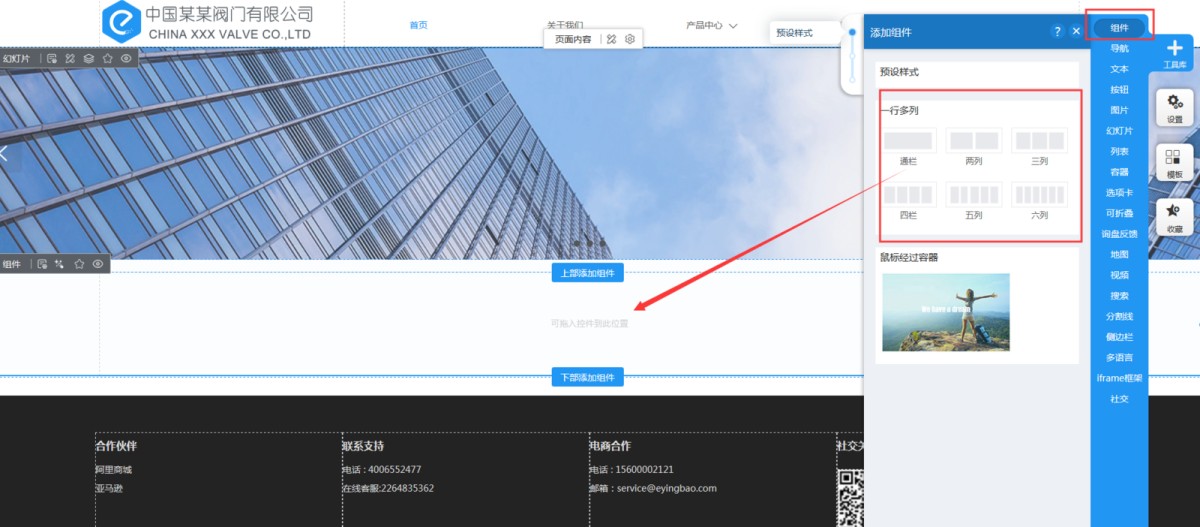This screenshot has height=527, width=1200.
Task: Open the 关于我们 nav item
Action: (x=565, y=25)
